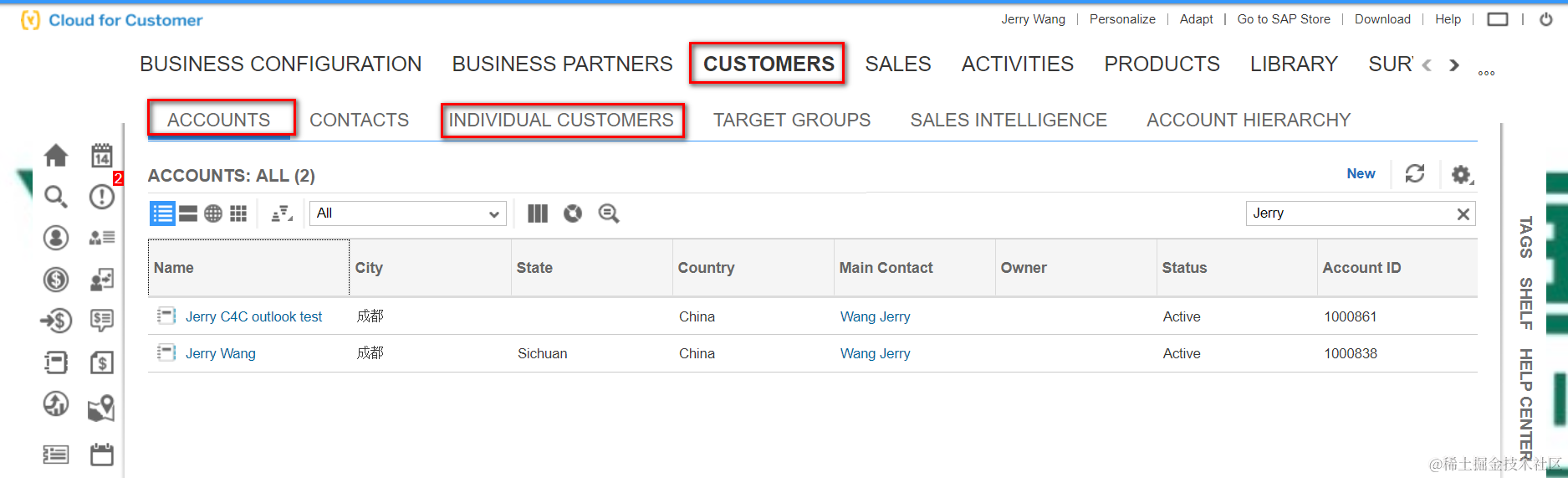Open the notebook sidebar icon
Image resolution: width=1568 pixels, height=478 pixels.
pyautogui.click(x=56, y=362)
